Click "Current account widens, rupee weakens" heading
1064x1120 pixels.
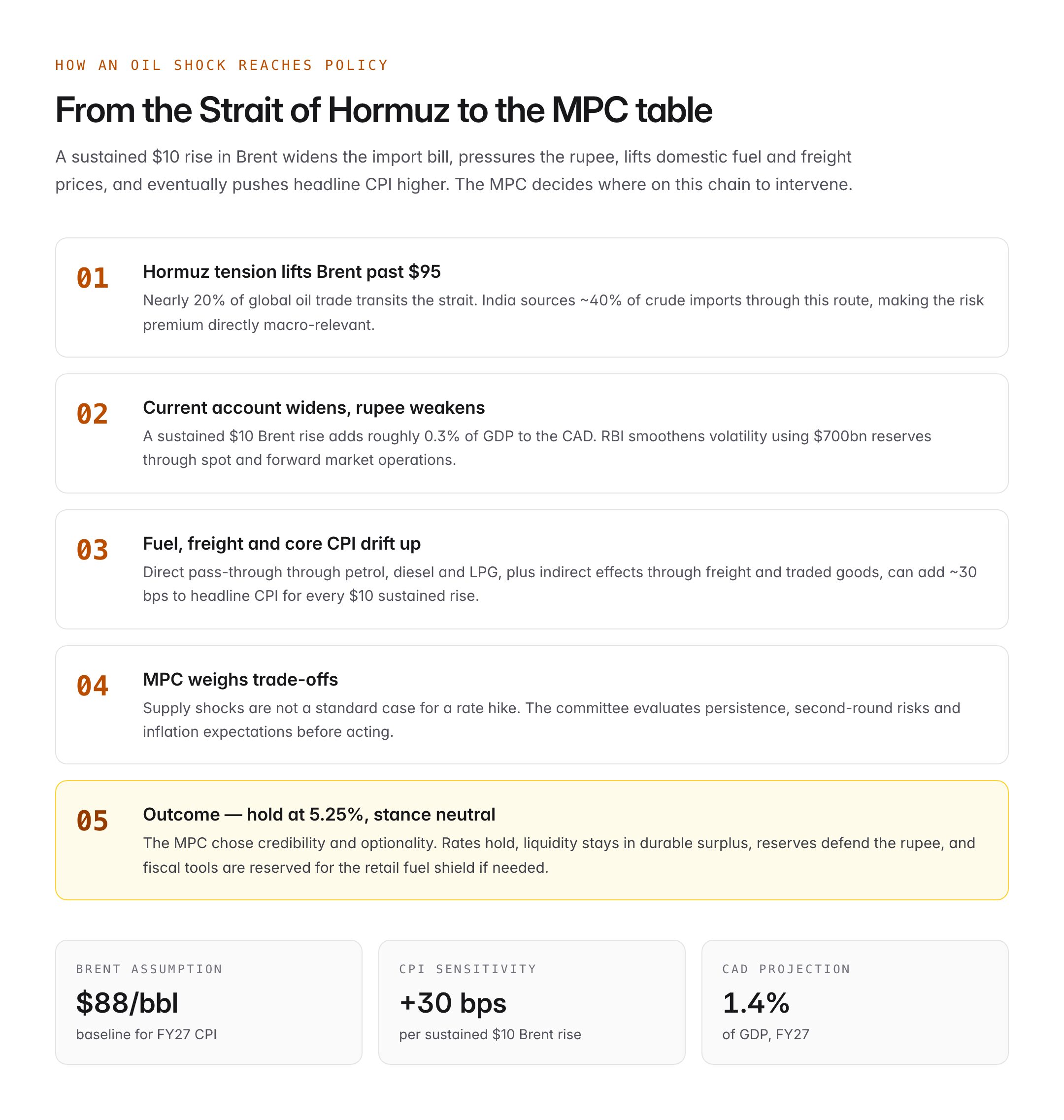click(314, 408)
